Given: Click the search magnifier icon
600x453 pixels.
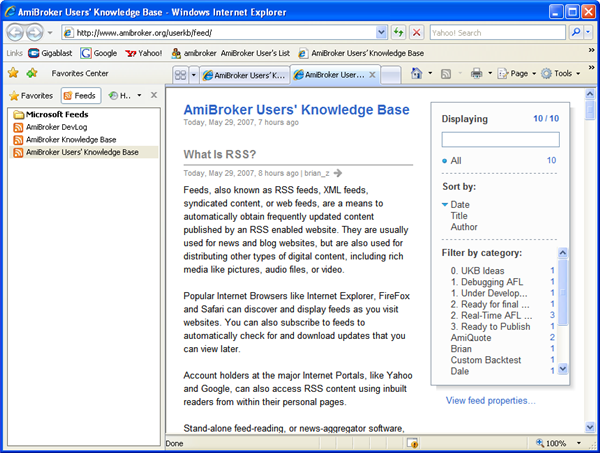Looking at the screenshot, I should (578, 32).
